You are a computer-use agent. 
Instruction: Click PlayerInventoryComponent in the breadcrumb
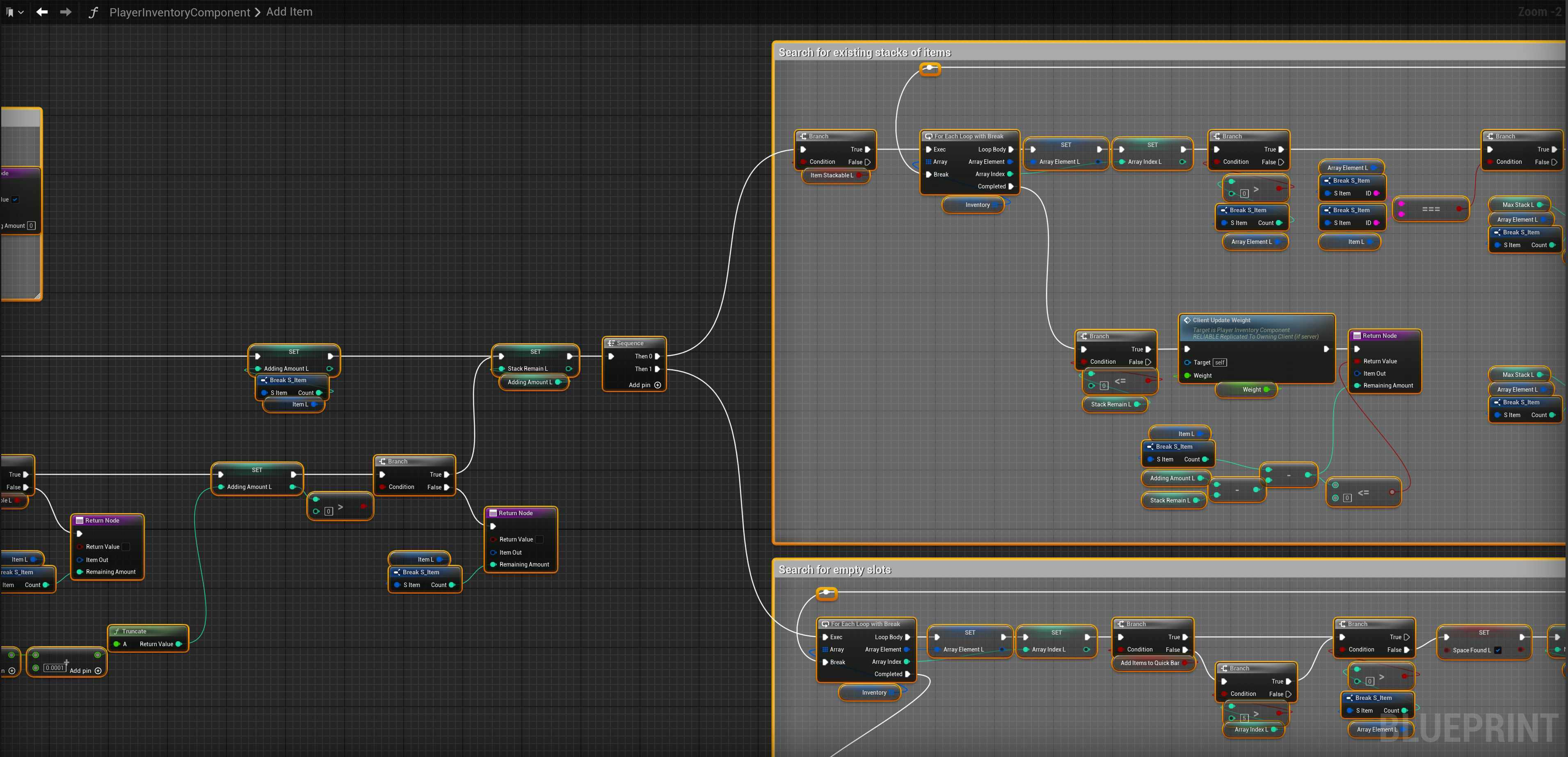(180, 12)
